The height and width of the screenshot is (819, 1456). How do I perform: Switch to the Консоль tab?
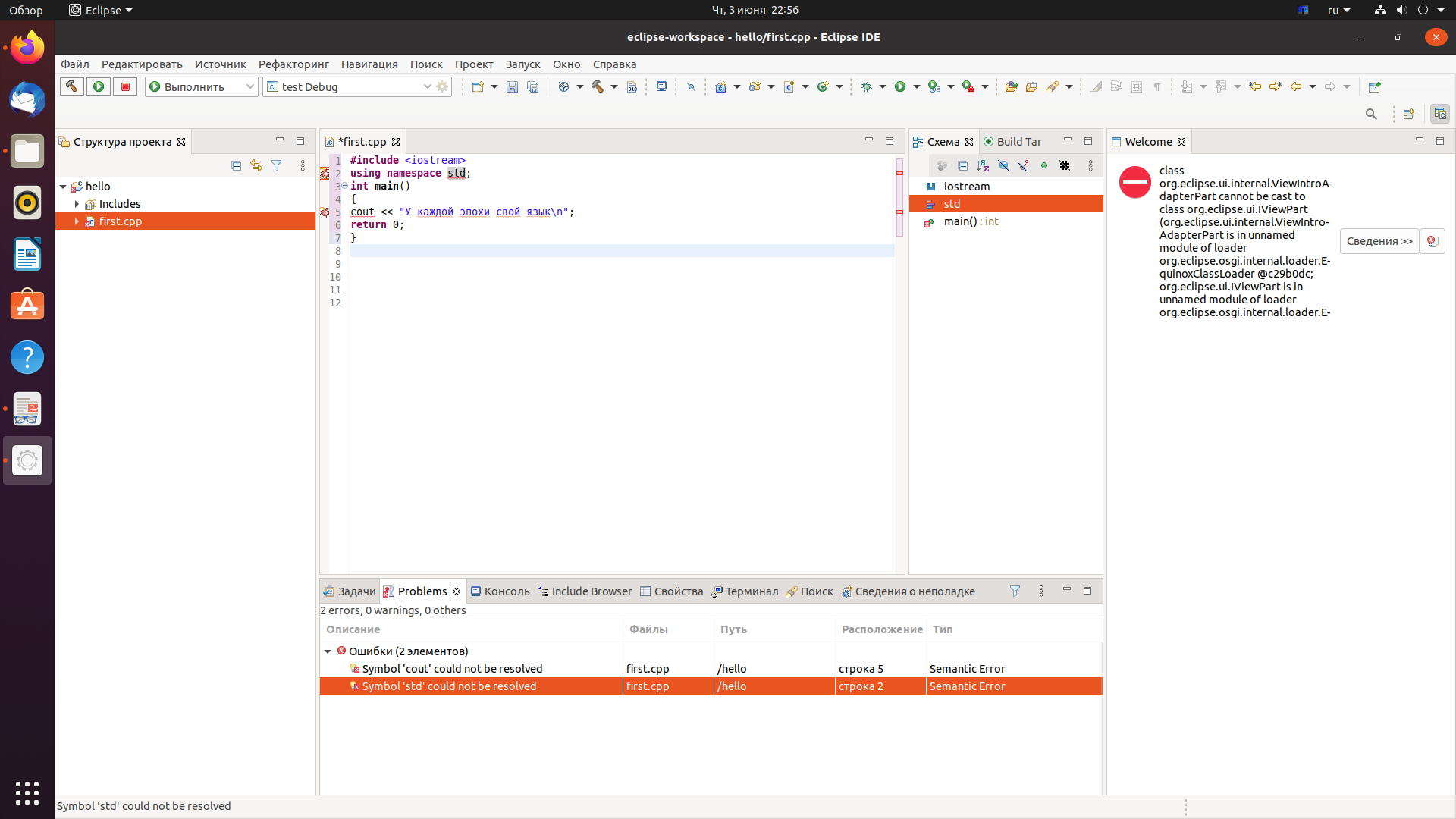click(x=500, y=591)
